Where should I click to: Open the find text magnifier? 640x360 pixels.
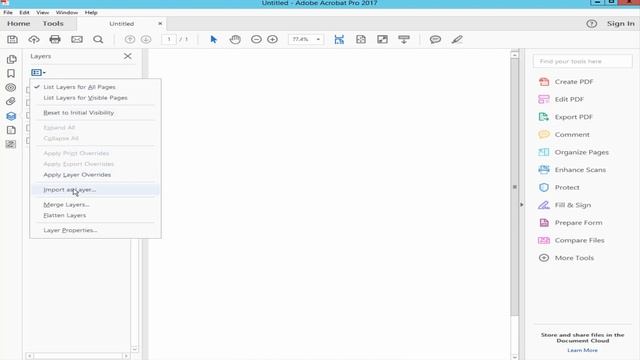(98, 39)
